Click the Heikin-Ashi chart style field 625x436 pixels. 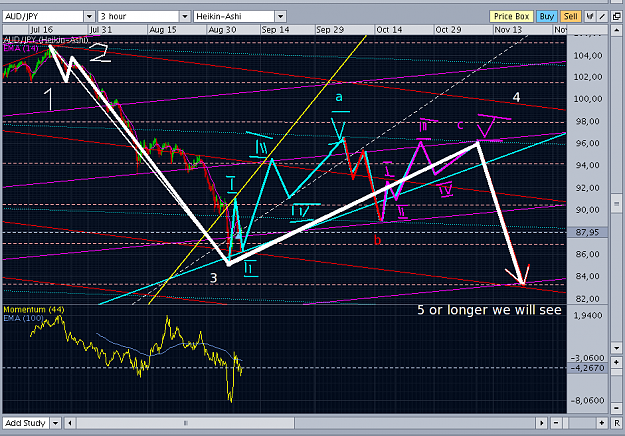(x=234, y=16)
